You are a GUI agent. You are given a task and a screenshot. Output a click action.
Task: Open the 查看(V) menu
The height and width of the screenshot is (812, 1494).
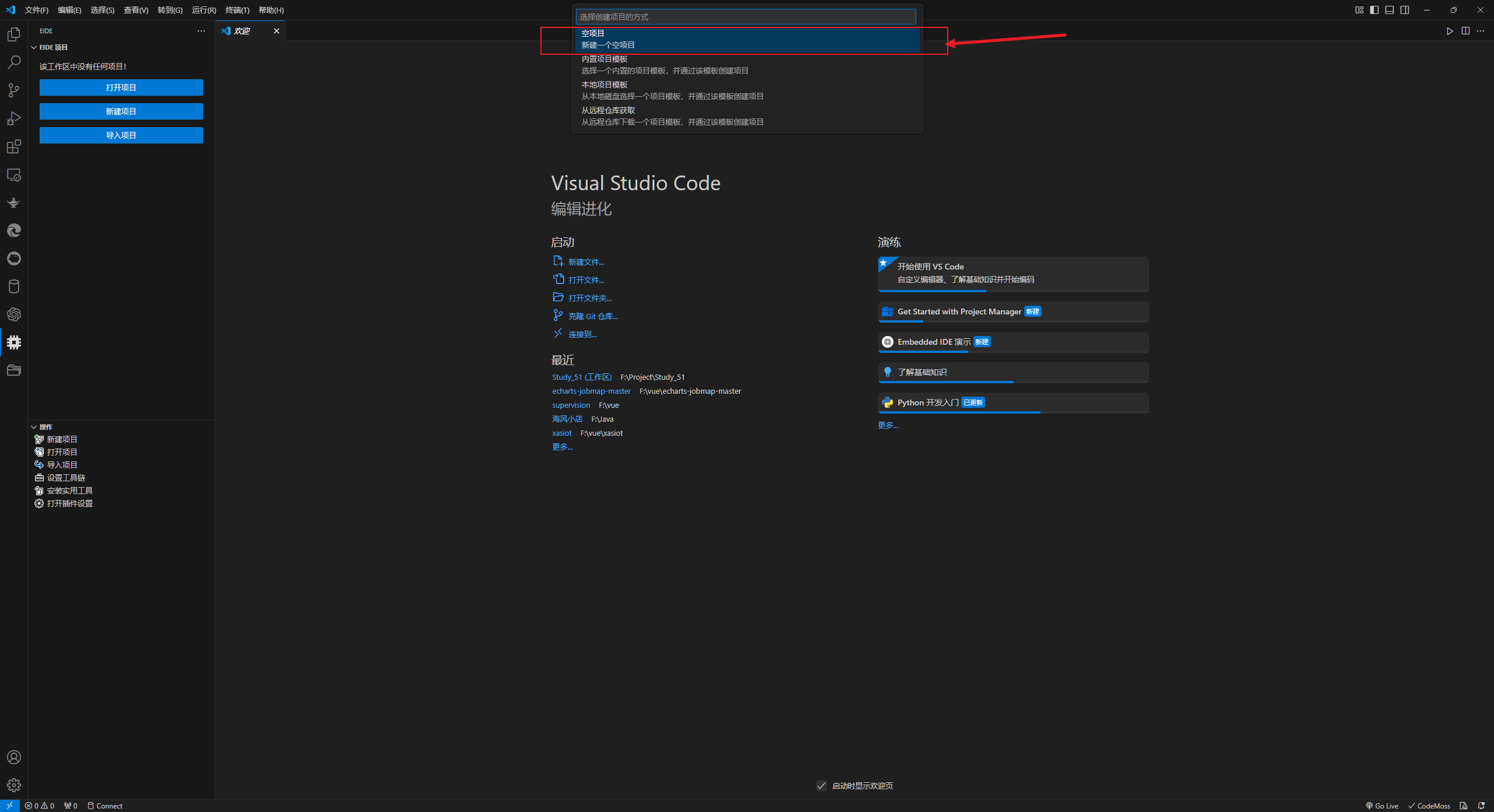136,10
